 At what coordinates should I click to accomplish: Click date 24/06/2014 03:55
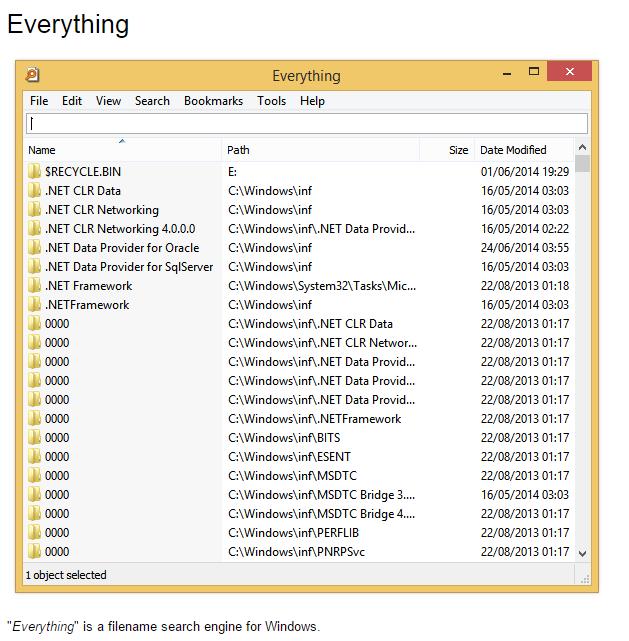pos(525,248)
